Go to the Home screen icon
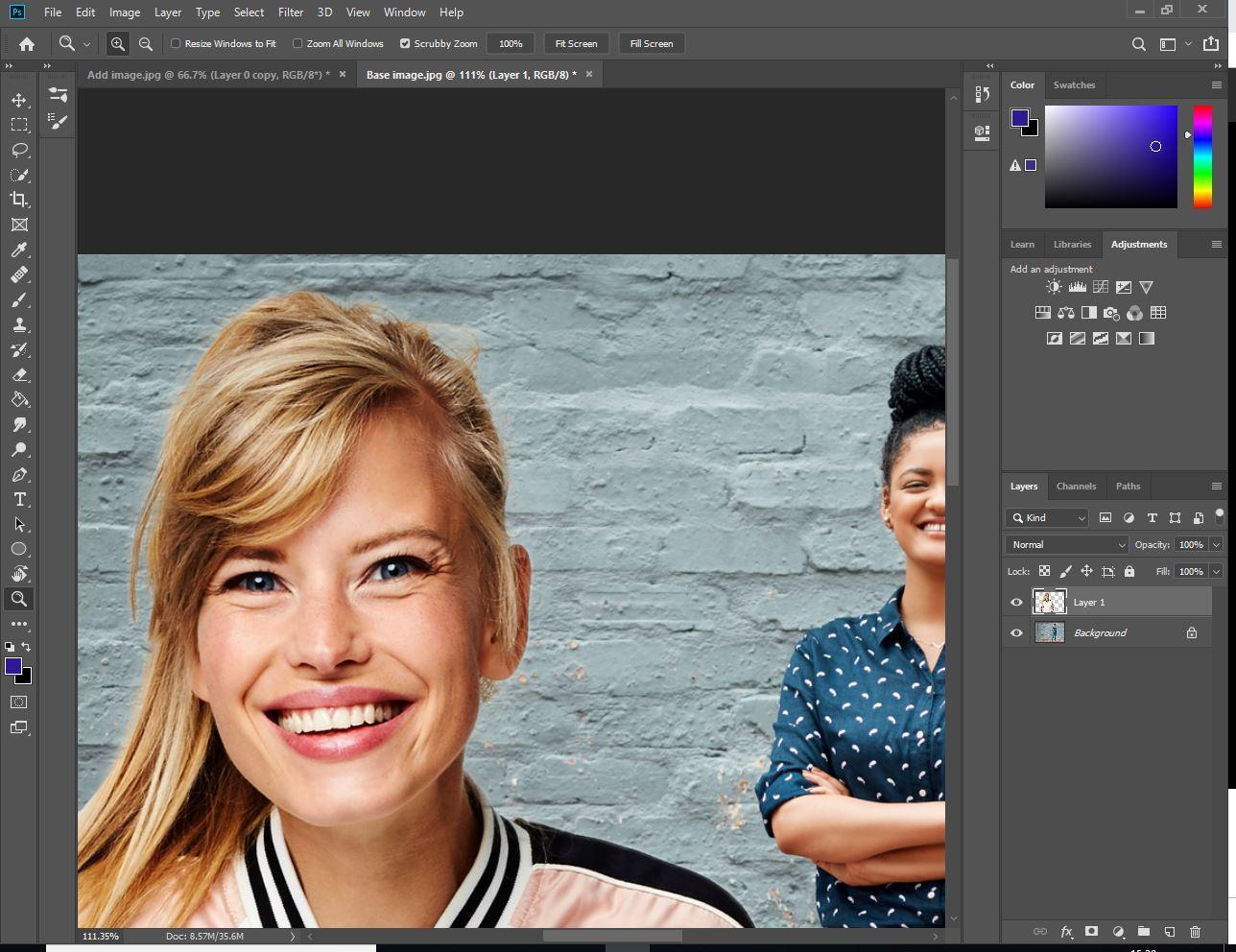1236x952 pixels. [x=27, y=44]
